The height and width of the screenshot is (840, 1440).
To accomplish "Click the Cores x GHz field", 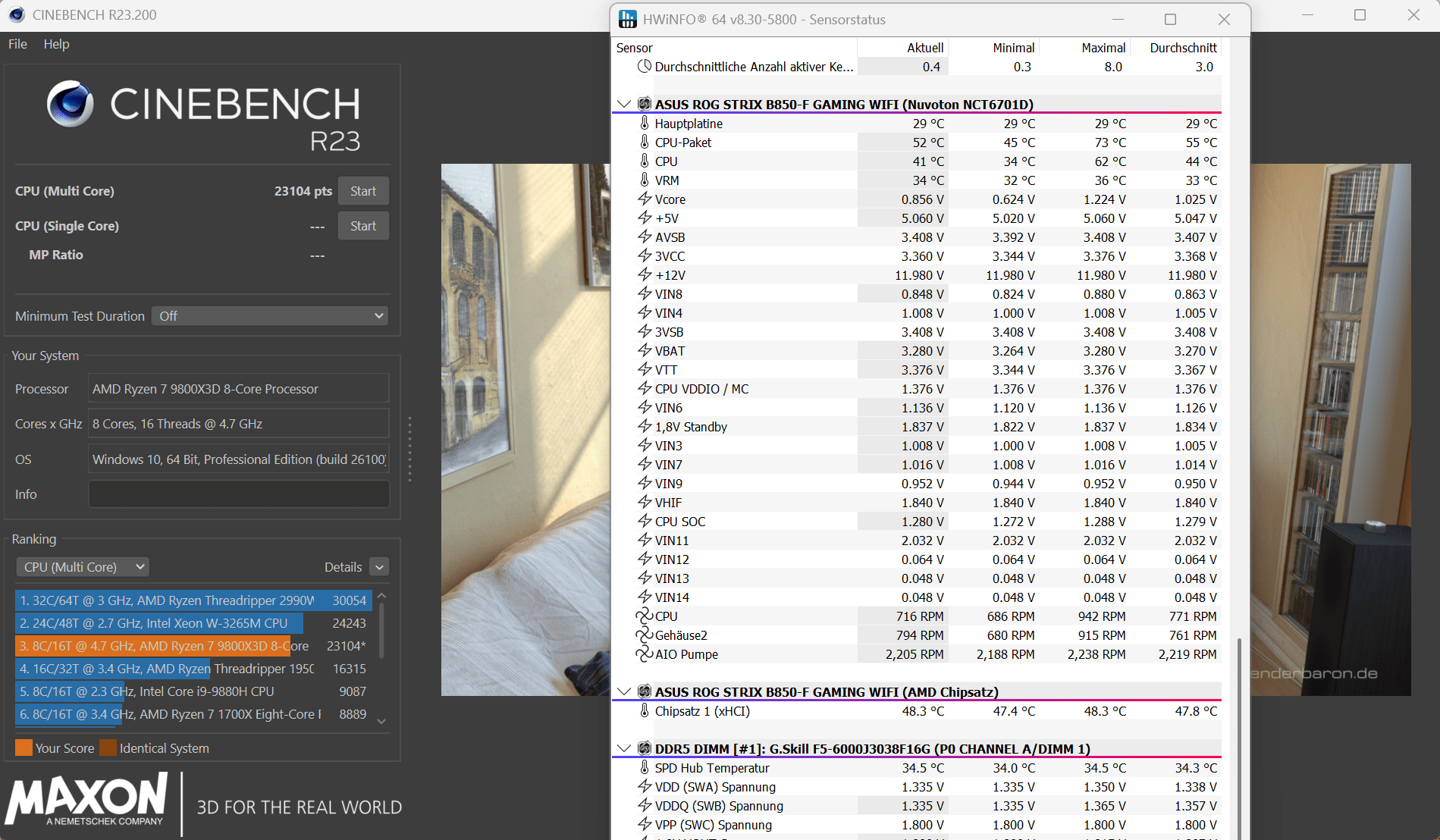I will pyautogui.click(x=239, y=424).
